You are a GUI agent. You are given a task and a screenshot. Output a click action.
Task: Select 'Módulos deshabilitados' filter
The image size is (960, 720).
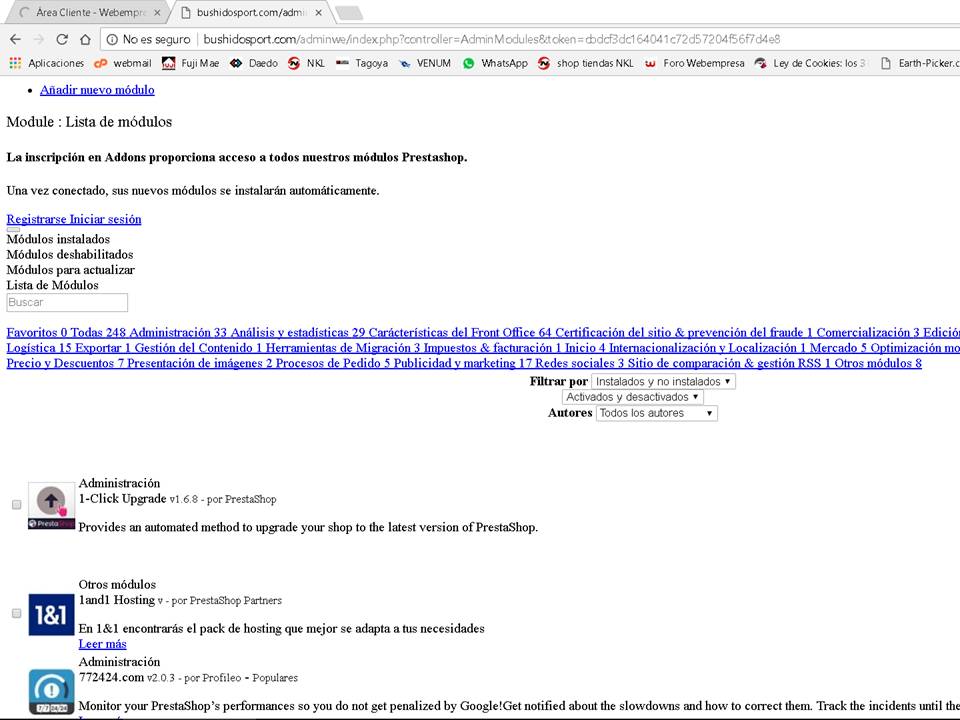(x=70, y=255)
